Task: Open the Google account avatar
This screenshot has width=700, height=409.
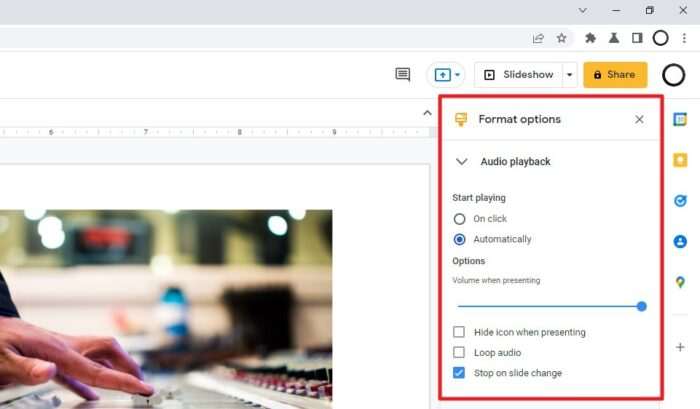Action: tap(673, 75)
